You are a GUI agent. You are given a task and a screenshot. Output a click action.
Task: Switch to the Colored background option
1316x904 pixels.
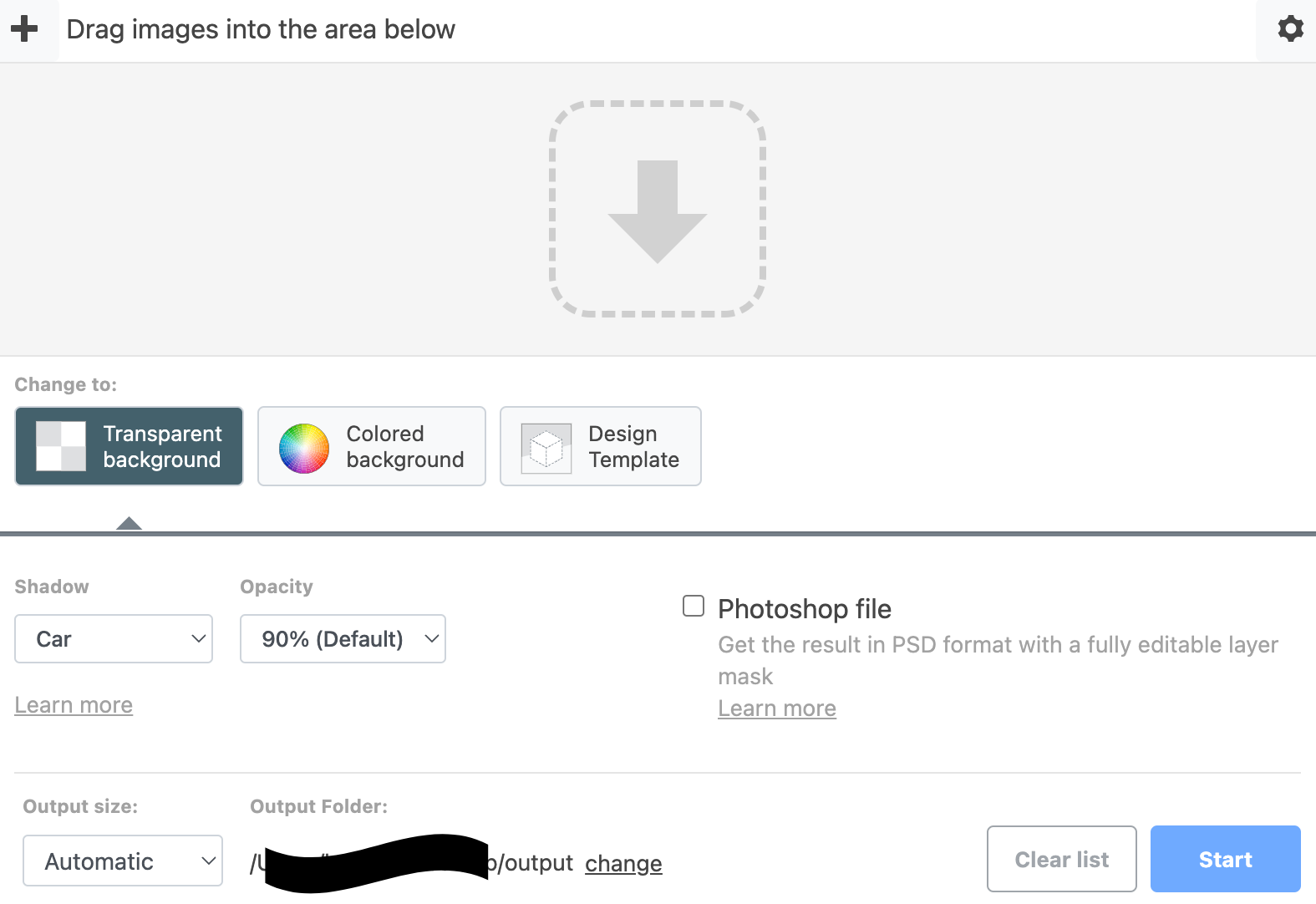point(404,446)
